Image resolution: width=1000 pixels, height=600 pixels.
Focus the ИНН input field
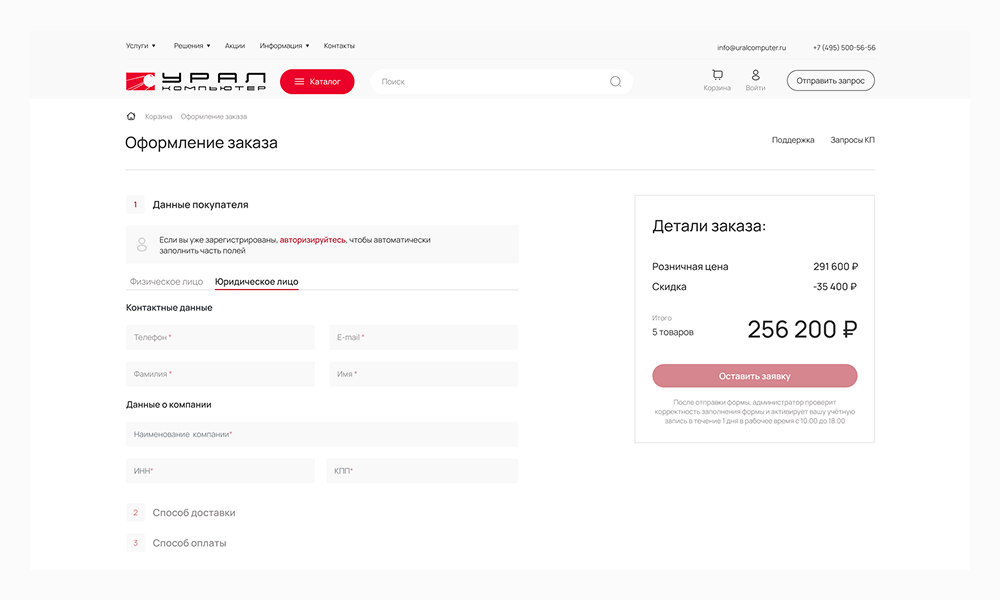(x=220, y=471)
